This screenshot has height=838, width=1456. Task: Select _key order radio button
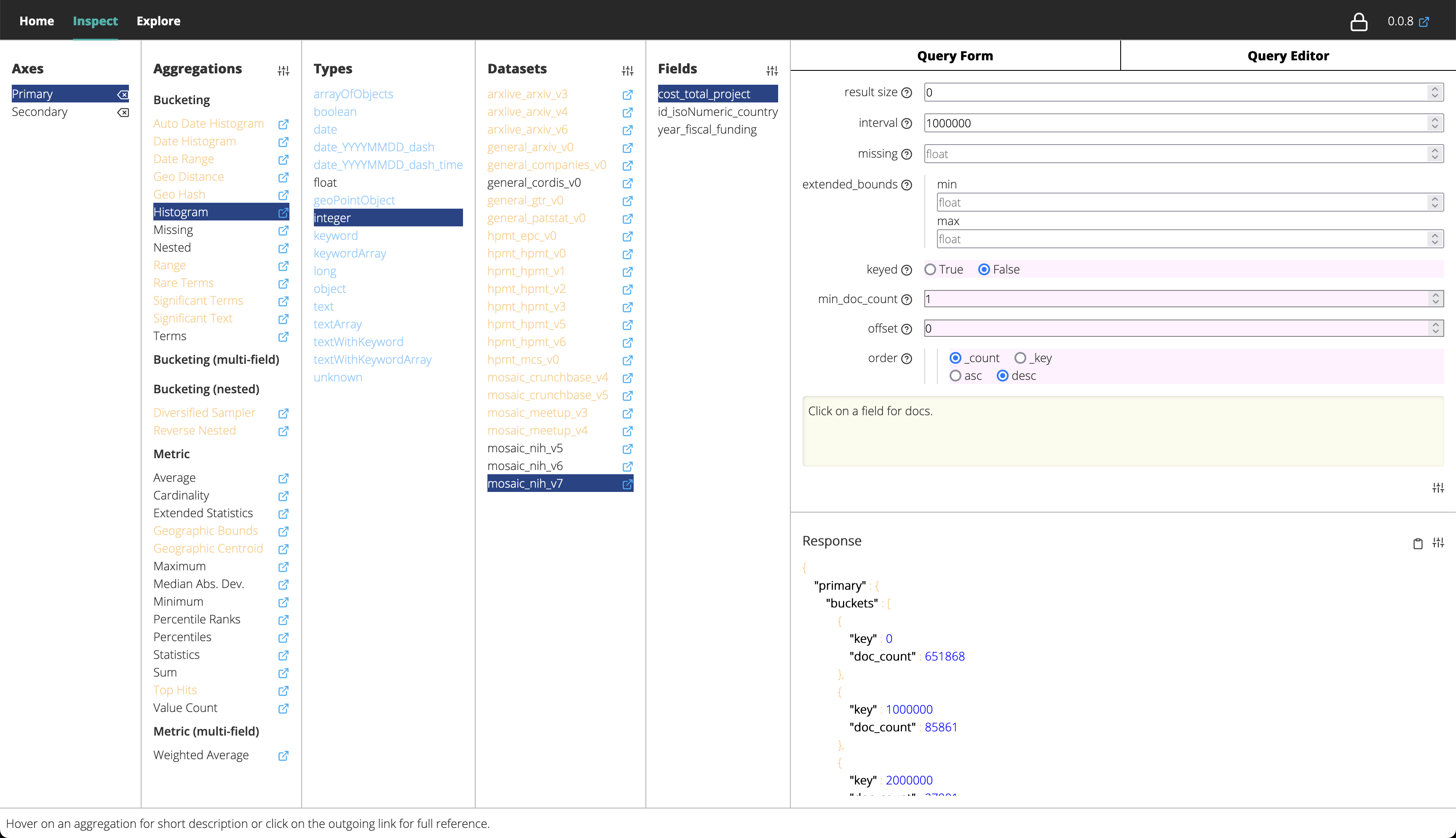(1020, 358)
